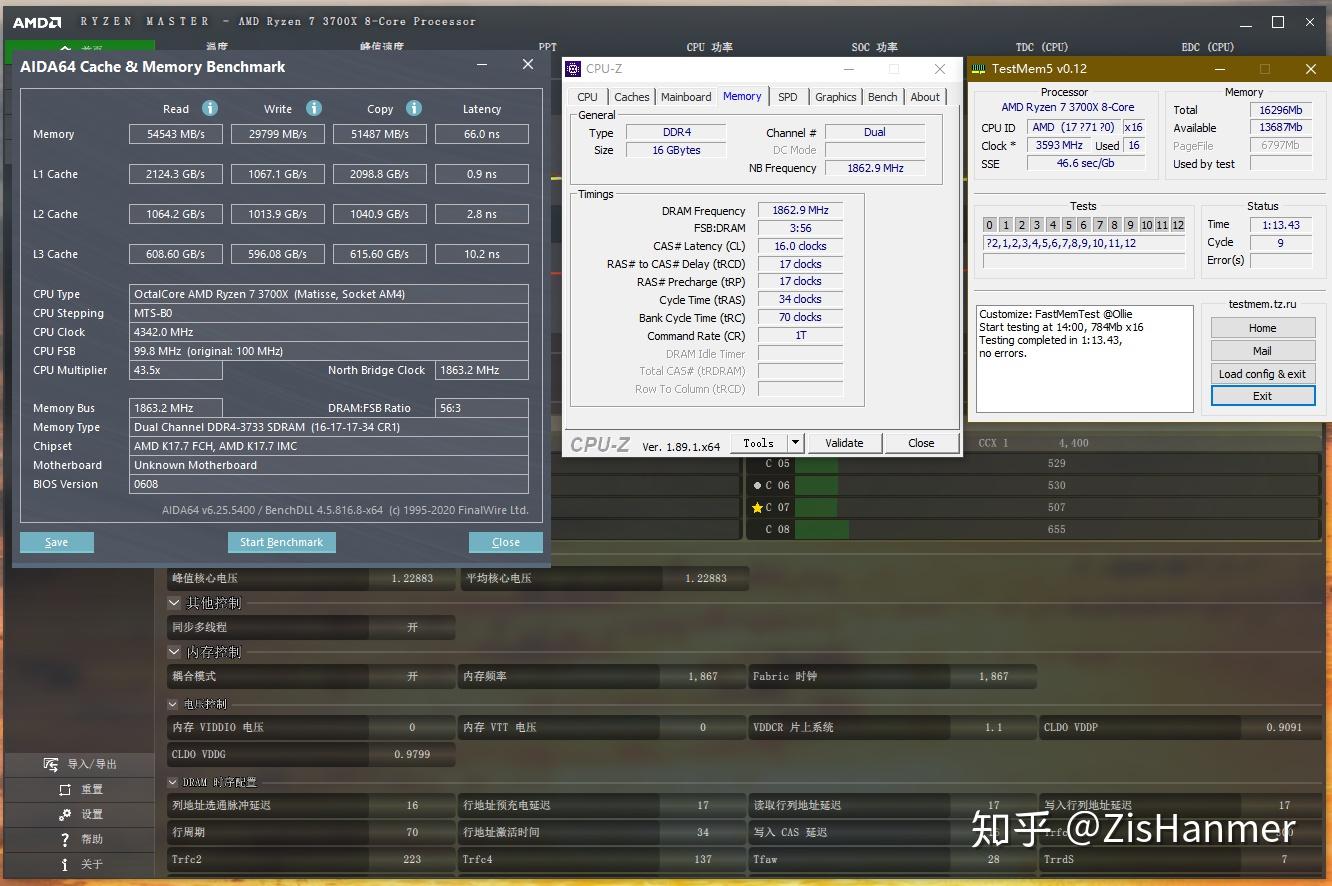Click the 内存频率 value 1,867
This screenshot has height=886, width=1332.
tap(702, 676)
